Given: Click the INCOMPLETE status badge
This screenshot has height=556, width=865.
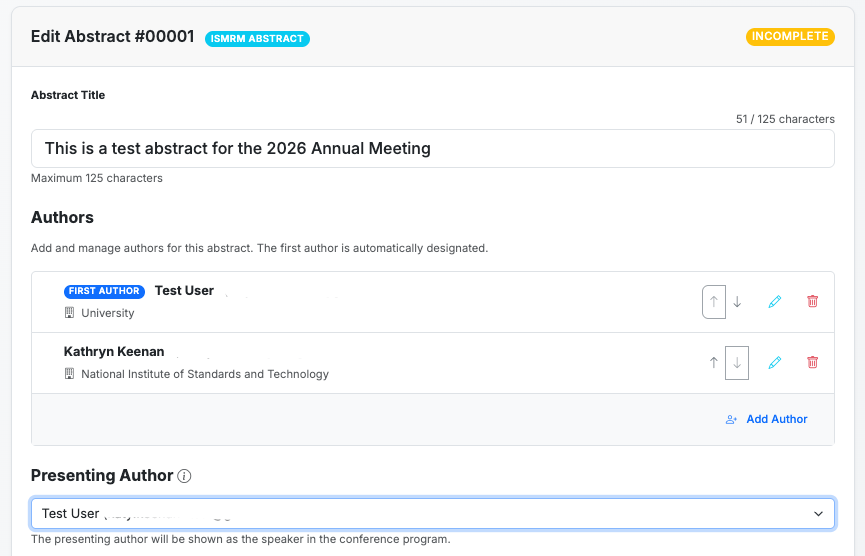Looking at the screenshot, I should (789, 36).
